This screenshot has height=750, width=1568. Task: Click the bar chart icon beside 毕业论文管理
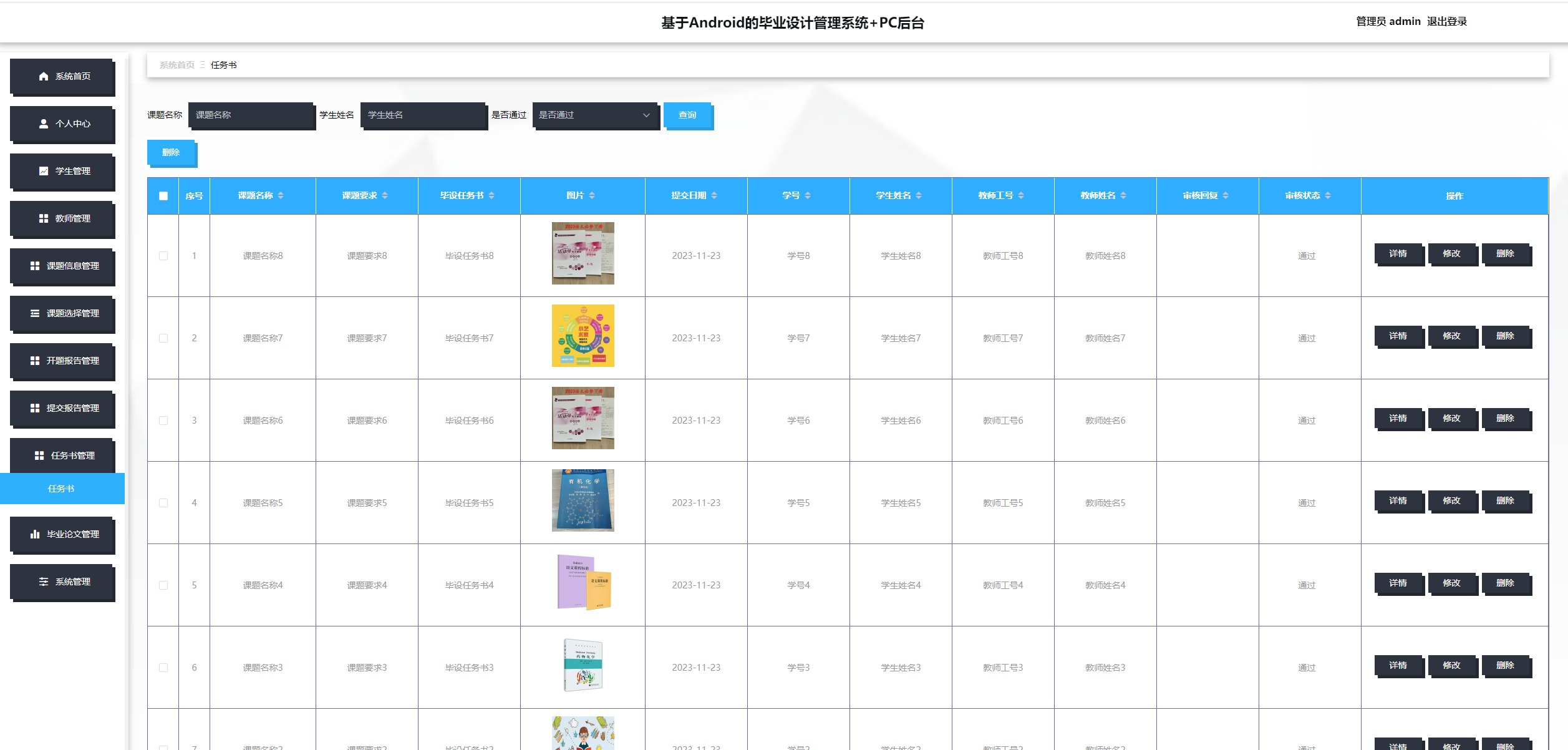[35, 534]
